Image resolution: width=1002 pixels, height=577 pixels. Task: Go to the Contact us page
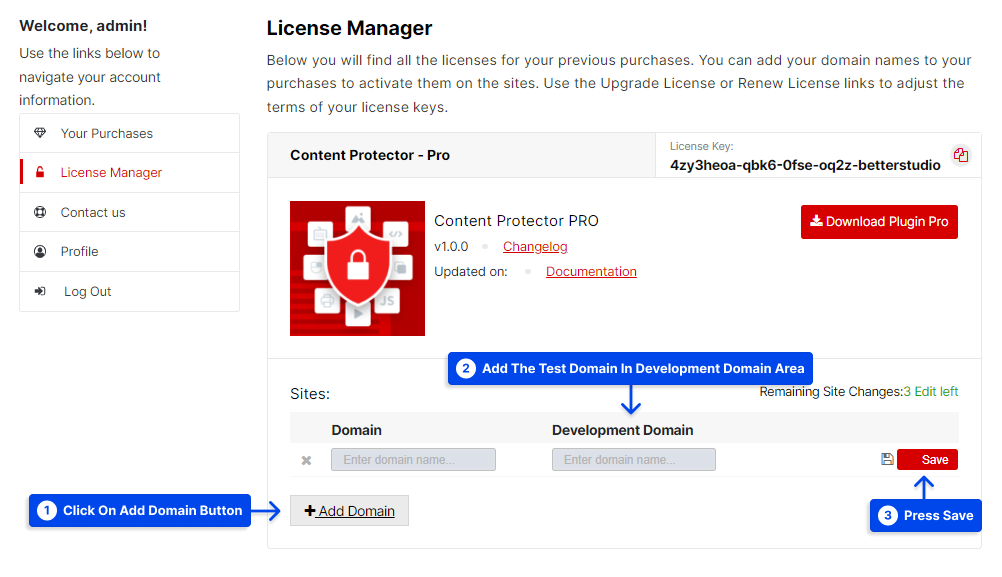pyautogui.click(x=130, y=212)
